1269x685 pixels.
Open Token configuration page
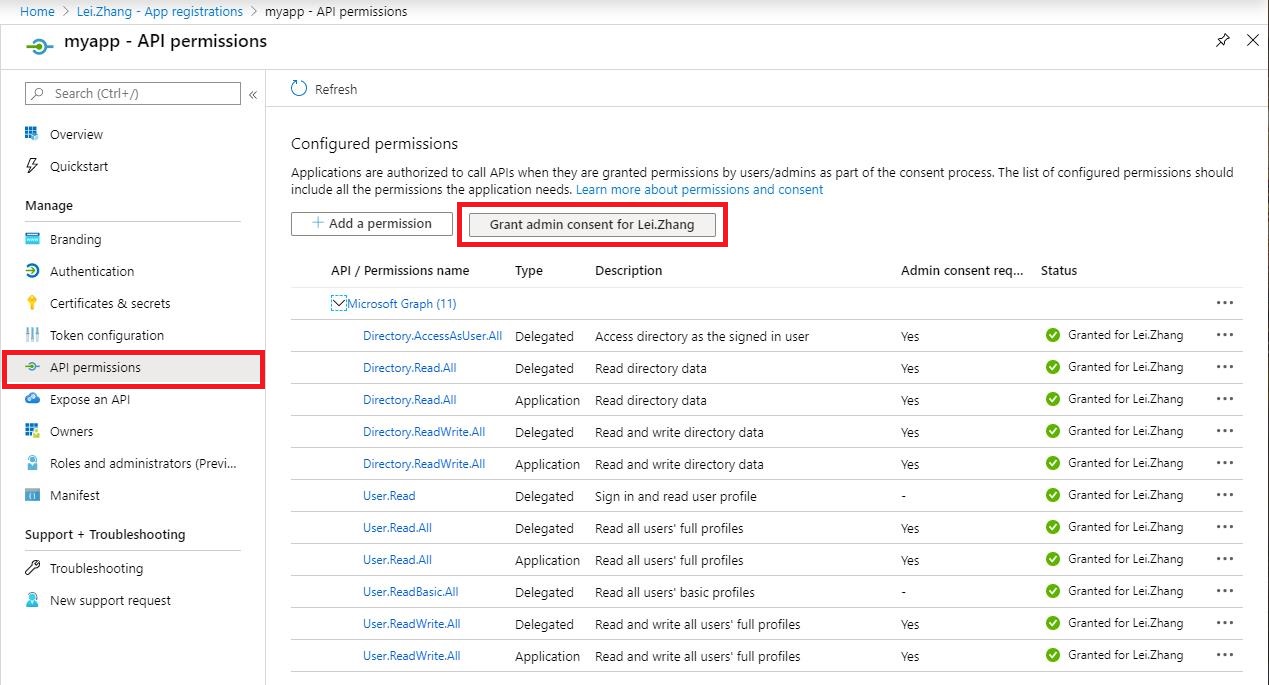(107, 335)
